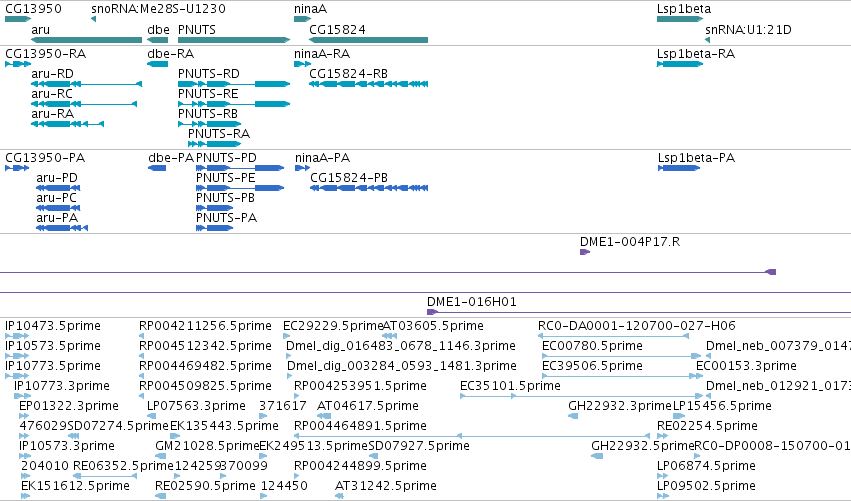851x501 pixels.
Task: Click the LP06874.5prime label
Action: point(706,466)
